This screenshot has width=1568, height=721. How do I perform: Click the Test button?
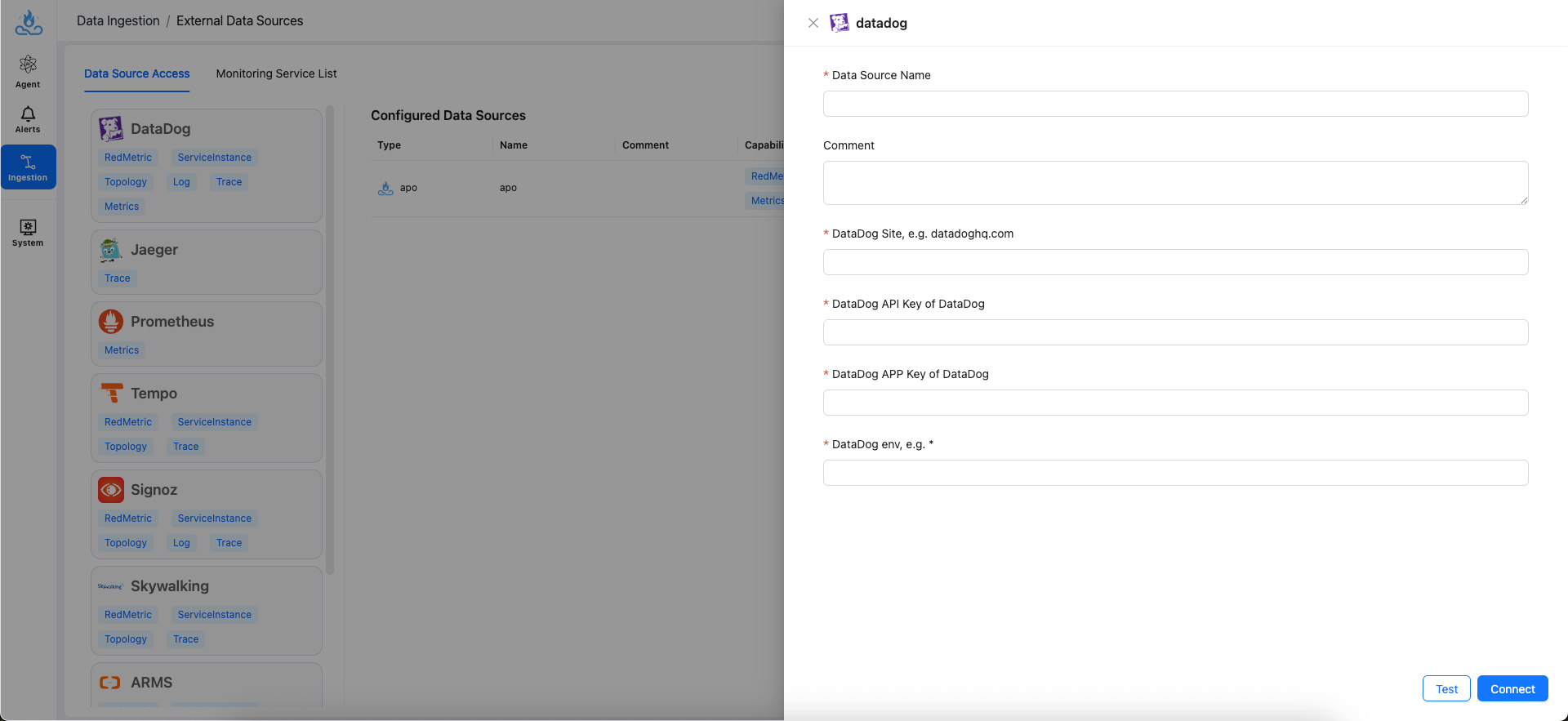(x=1445, y=689)
